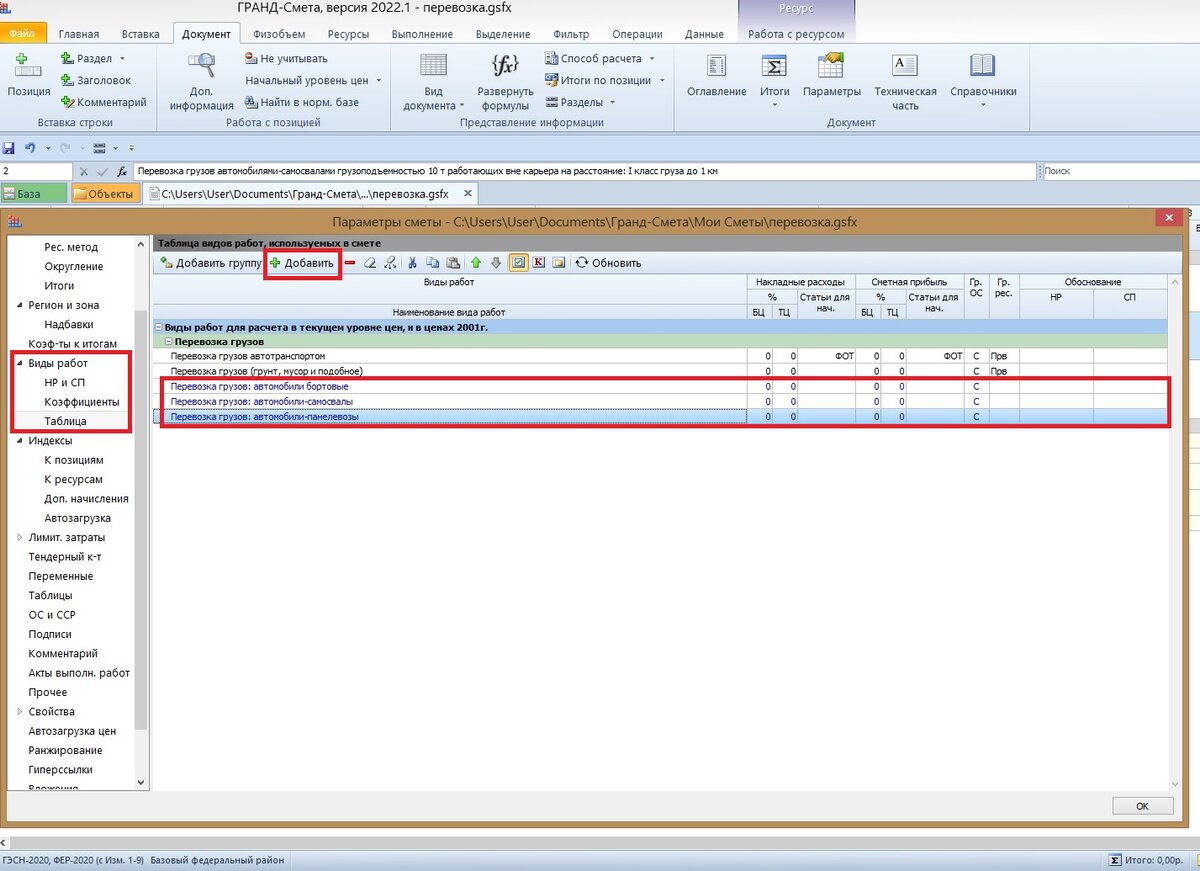Select row Перевозка грузов: автомобили-самосвалы

(660, 401)
